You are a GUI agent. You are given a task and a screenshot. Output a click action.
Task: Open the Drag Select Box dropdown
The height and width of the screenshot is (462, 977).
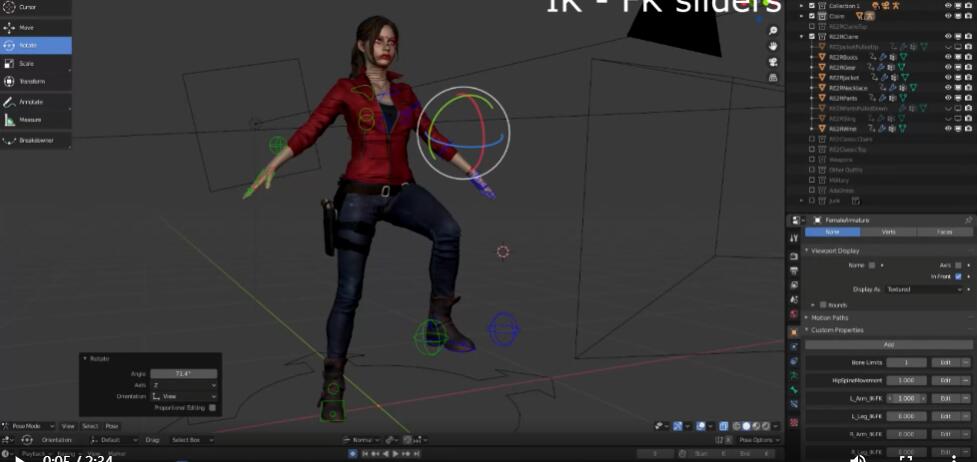click(x=193, y=440)
